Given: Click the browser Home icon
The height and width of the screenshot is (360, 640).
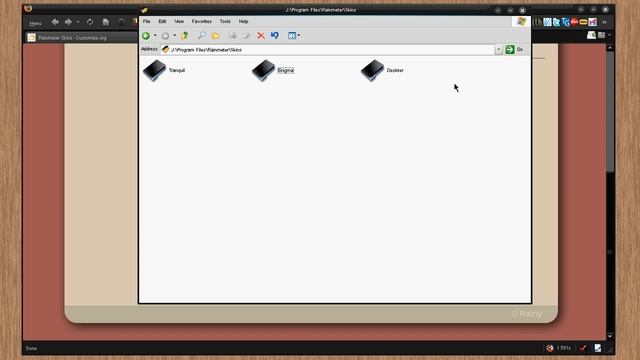Looking at the screenshot, I should click(x=106, y=22).
